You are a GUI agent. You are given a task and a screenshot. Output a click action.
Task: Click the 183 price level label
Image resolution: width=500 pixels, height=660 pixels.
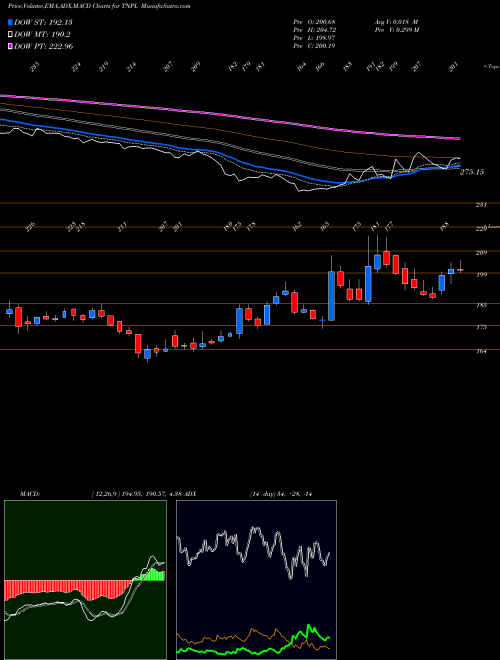pos(481,305)
